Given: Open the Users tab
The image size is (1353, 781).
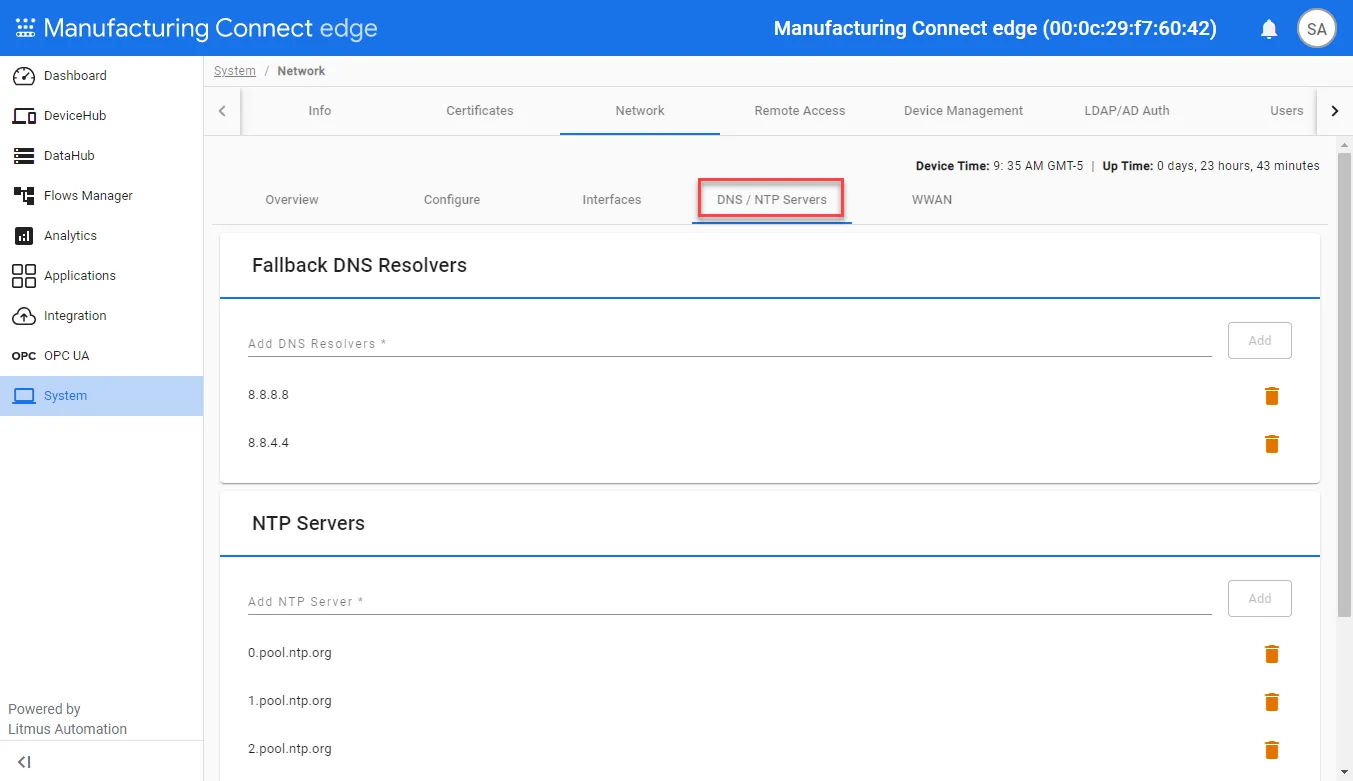Looking at the screenshot, I should pyautogui.click(x=1287, y=111).
